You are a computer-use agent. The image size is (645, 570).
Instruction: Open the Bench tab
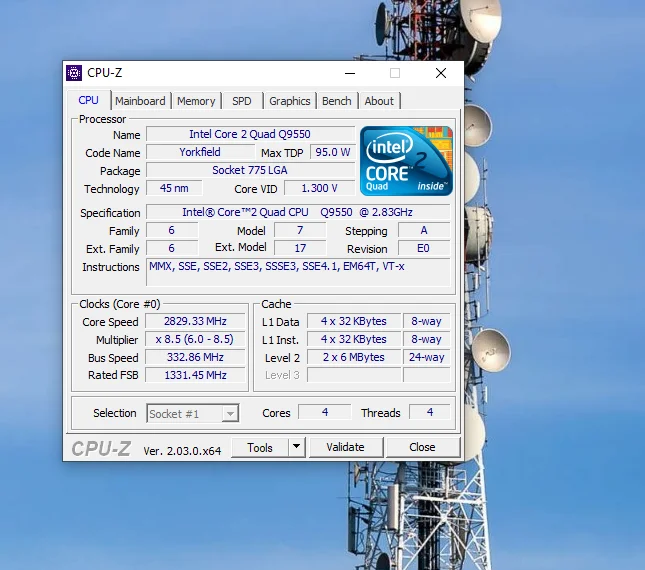click(x=336, y=101)
